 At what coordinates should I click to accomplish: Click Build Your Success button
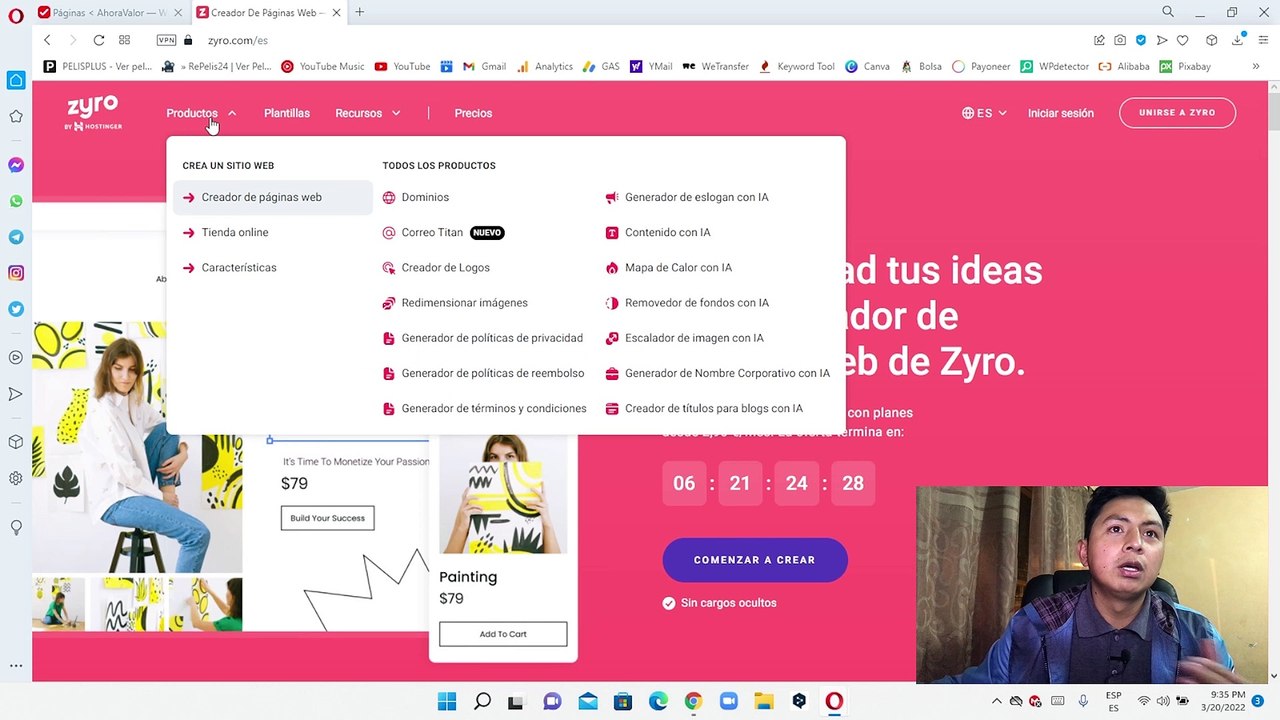pyautogui.click(x=327, y=518)
